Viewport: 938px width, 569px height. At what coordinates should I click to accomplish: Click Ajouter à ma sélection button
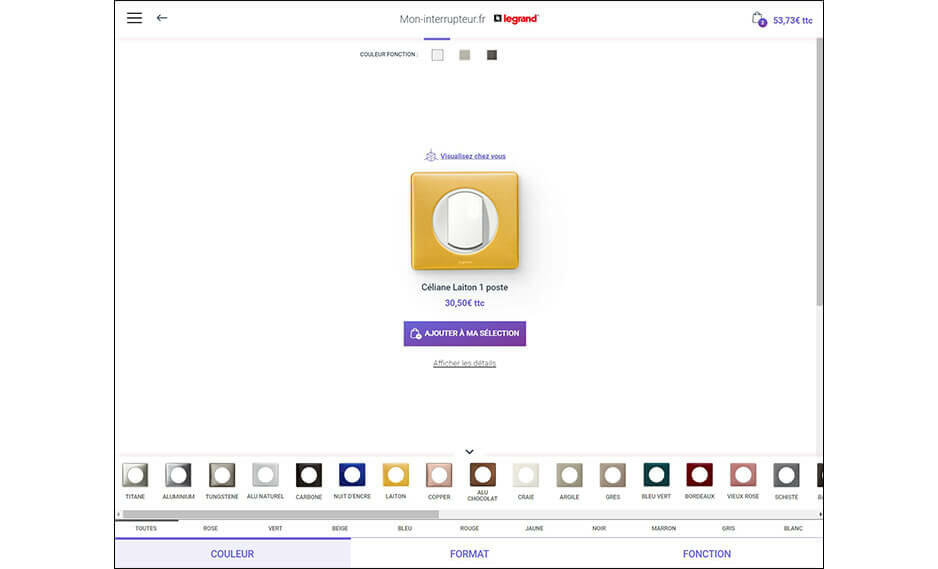tap(465, 333)
